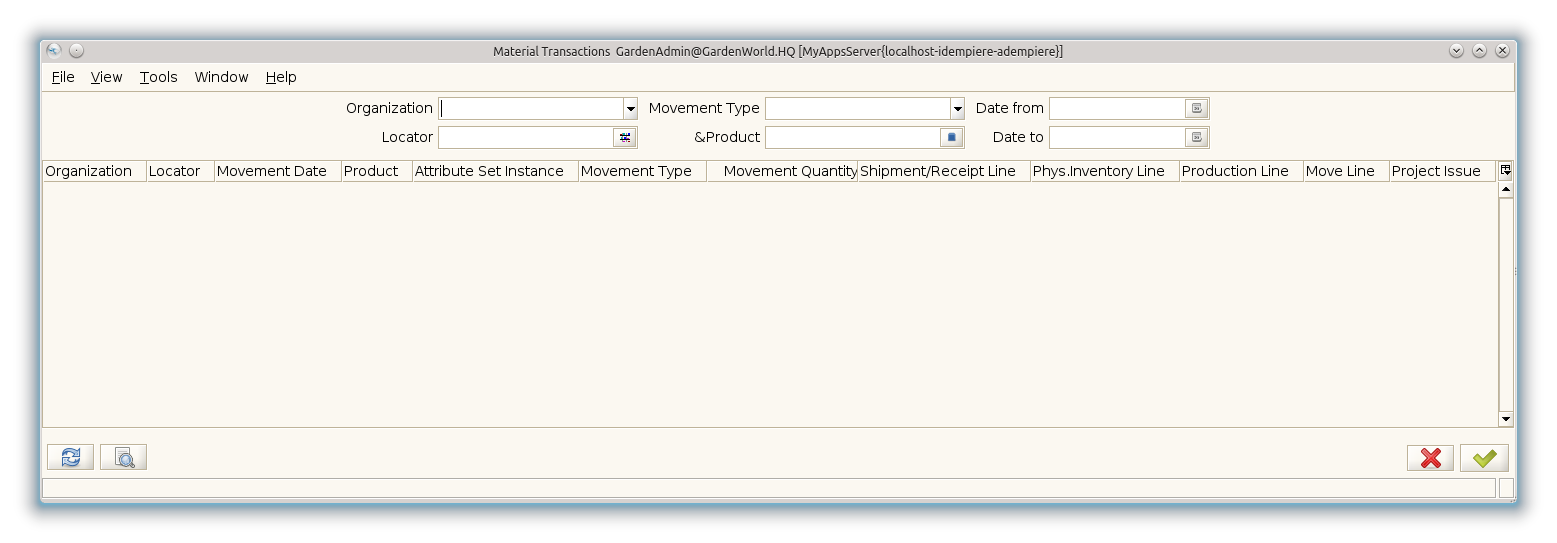The image size is (1557, 543).
Task: Open the Date to calendar picker
Action: [x=1197, y=137]
